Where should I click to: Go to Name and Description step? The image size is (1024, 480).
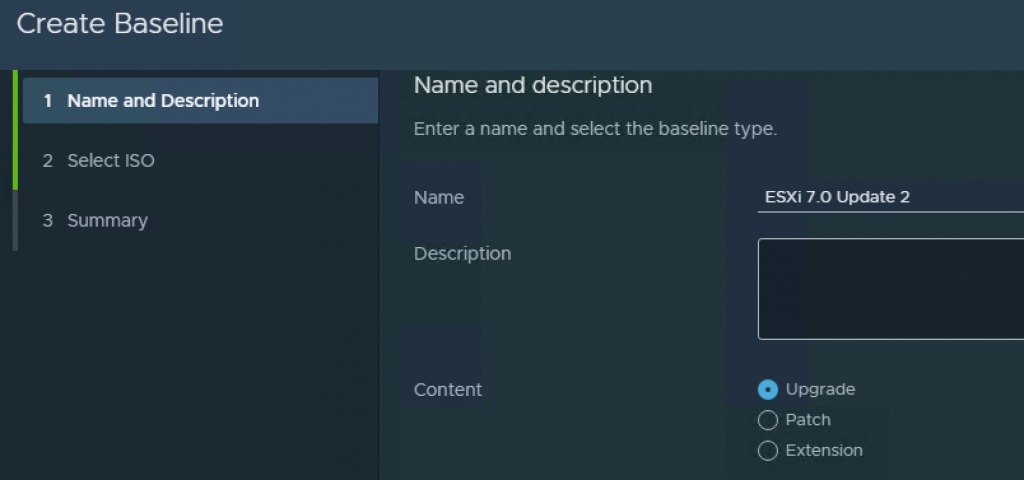point(163,101)
